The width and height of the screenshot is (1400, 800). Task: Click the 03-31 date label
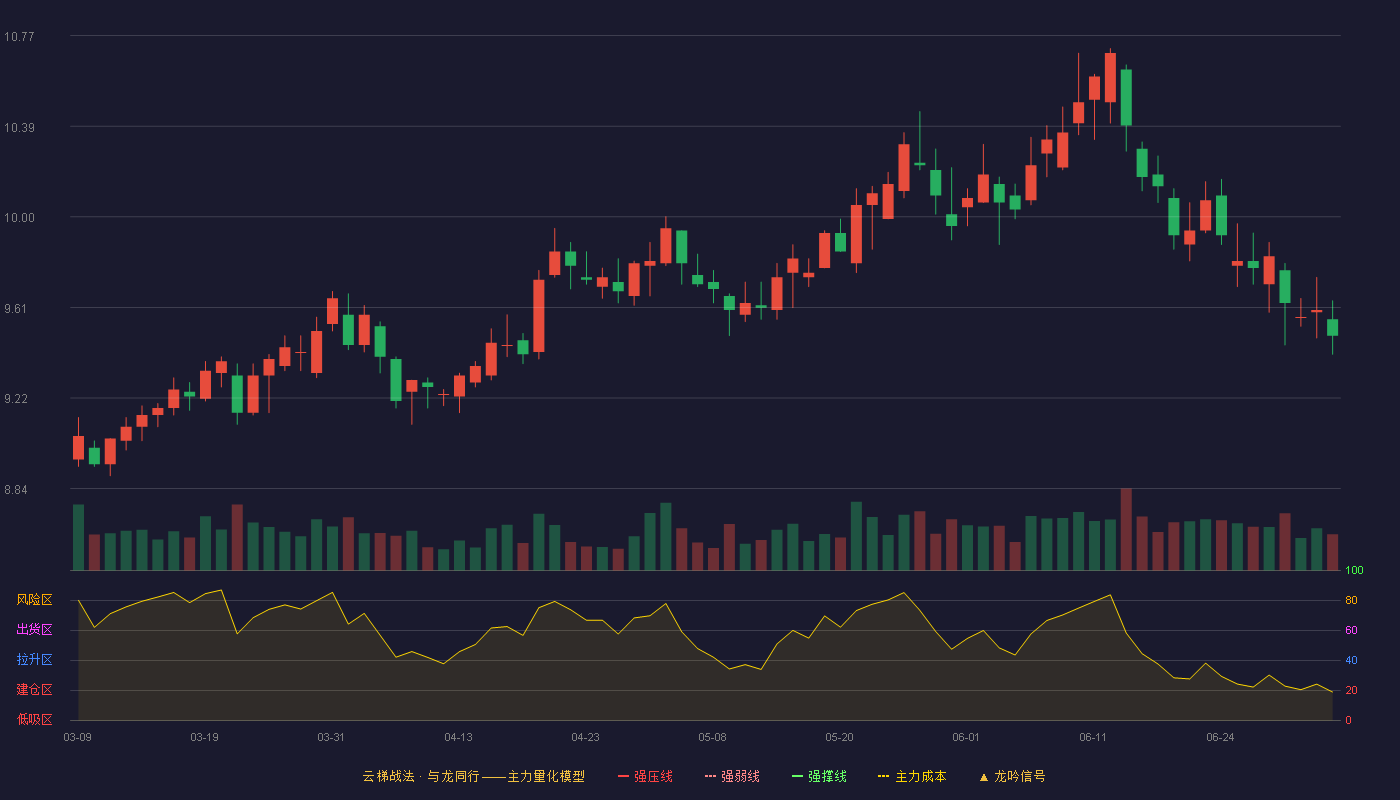(332, 737)
